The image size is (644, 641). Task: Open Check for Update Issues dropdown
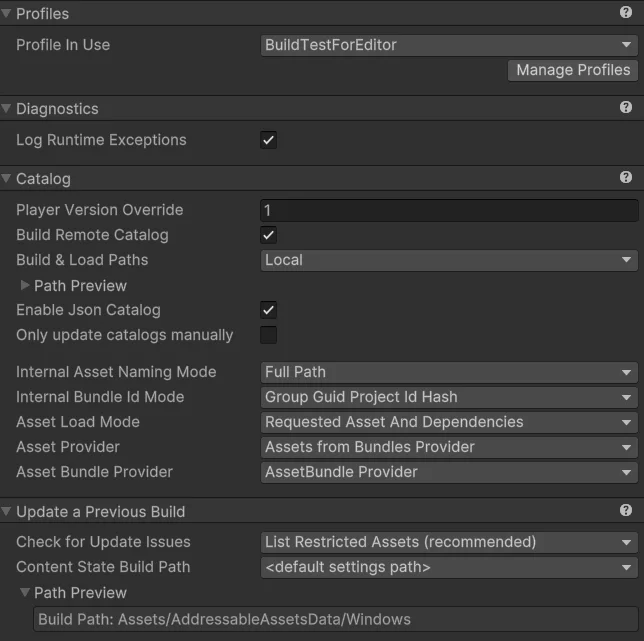point(449,542)
